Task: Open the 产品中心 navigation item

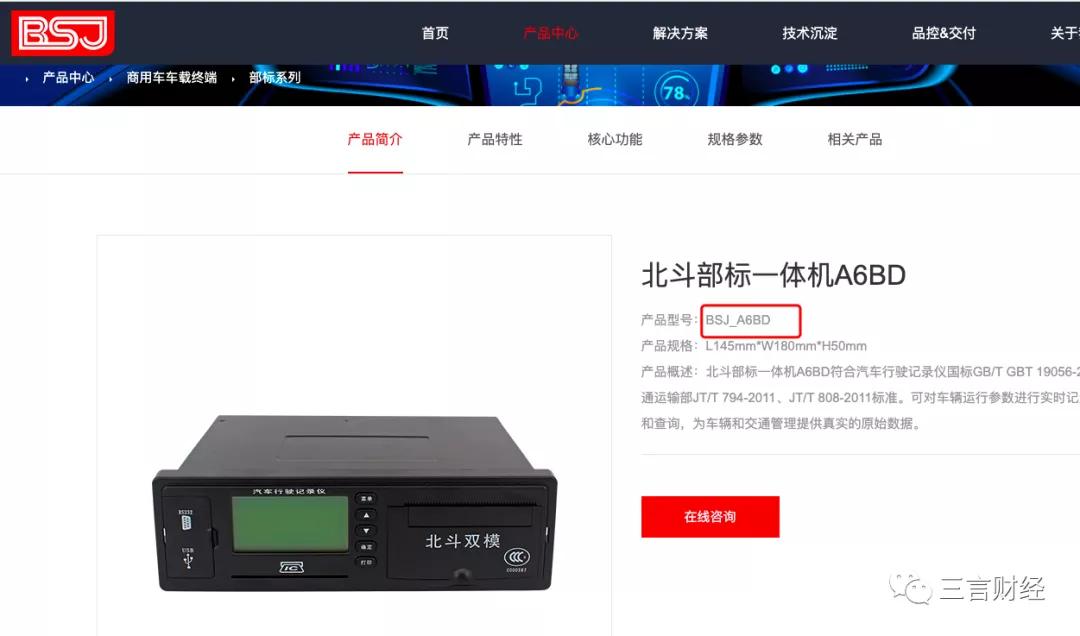Action: tap(550, 33)
